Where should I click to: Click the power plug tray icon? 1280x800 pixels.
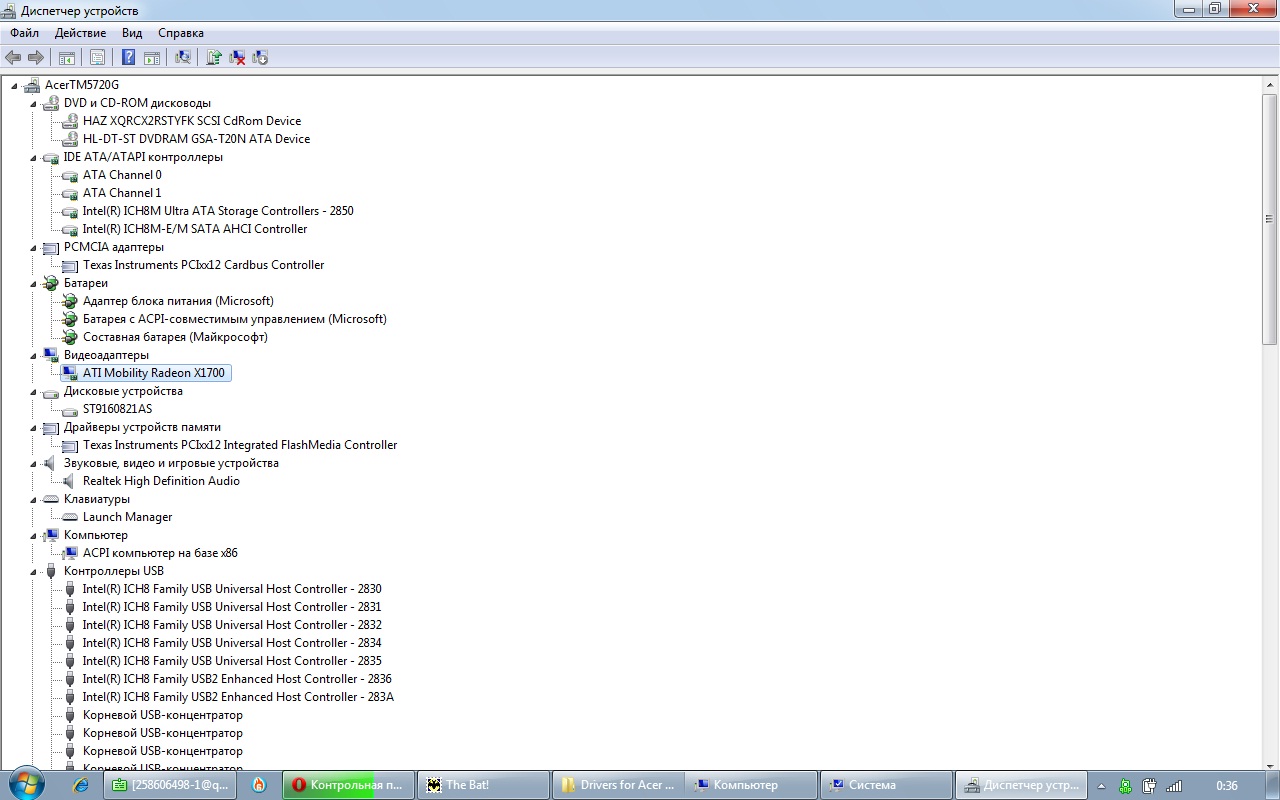pos(1150,786)
